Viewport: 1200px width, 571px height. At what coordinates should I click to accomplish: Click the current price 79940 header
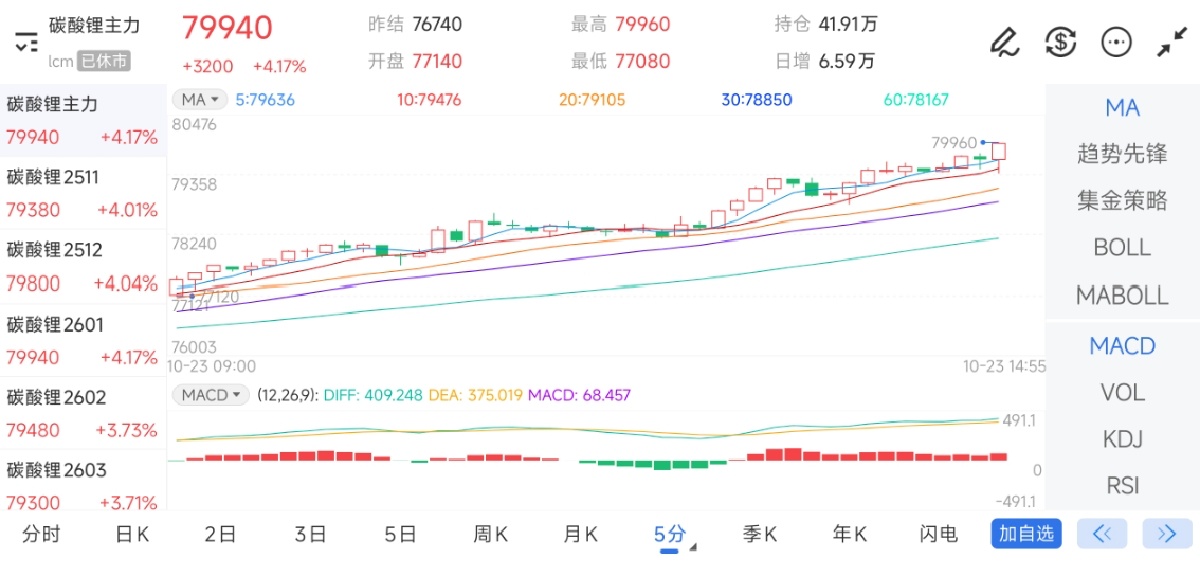point(227,28)
